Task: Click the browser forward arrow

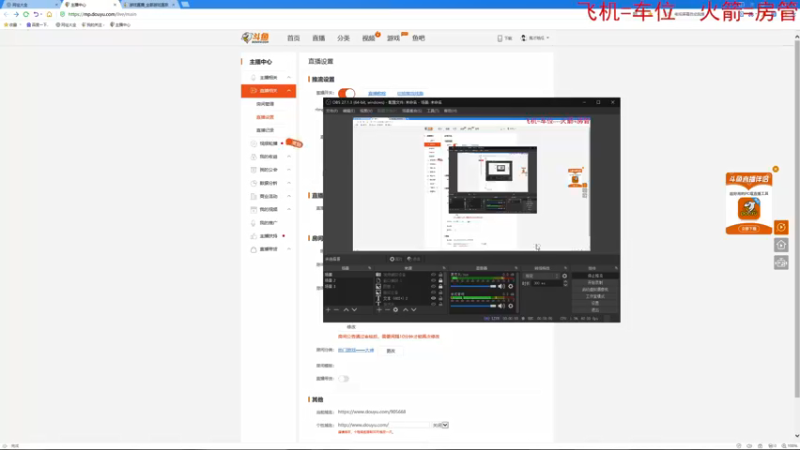Action: (16, 14)
